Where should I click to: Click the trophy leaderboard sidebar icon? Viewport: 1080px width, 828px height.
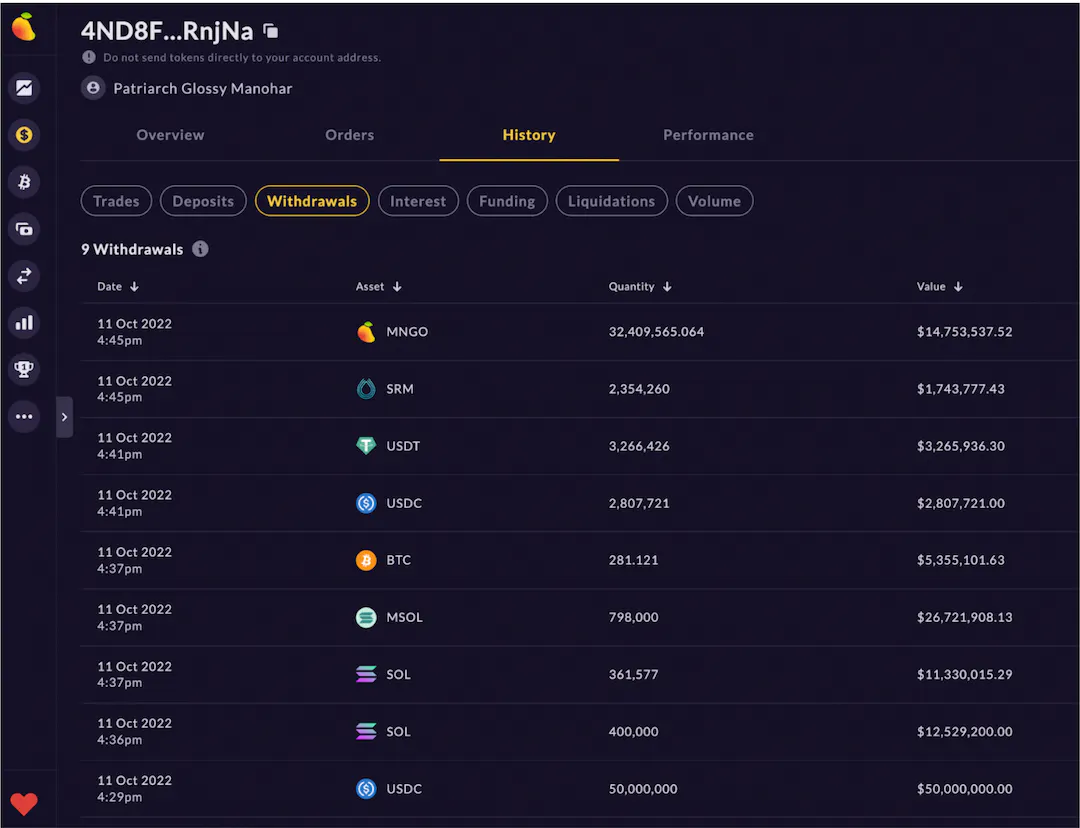[24, 370]
